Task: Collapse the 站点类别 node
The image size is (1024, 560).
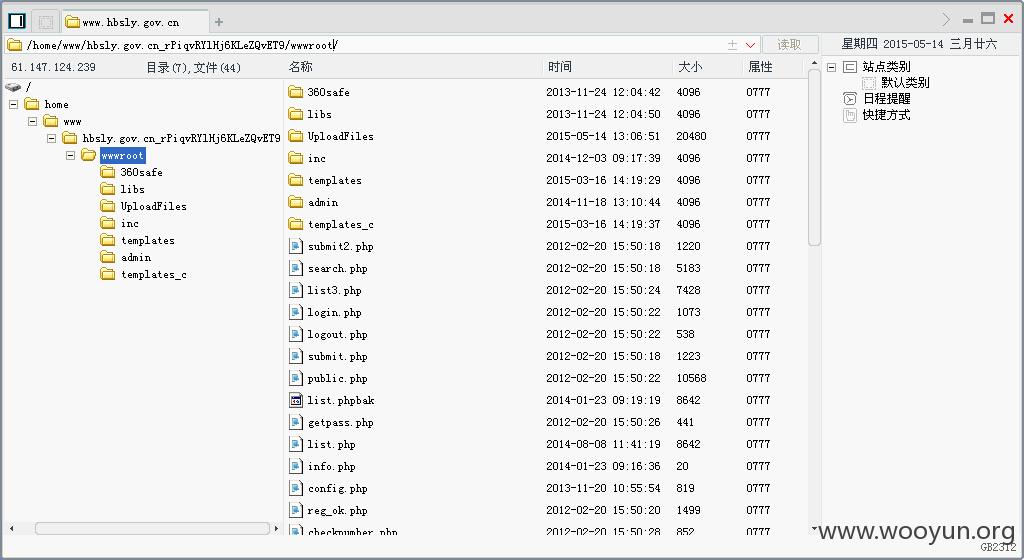Action: pyautogui.click(x=831, y=67)
